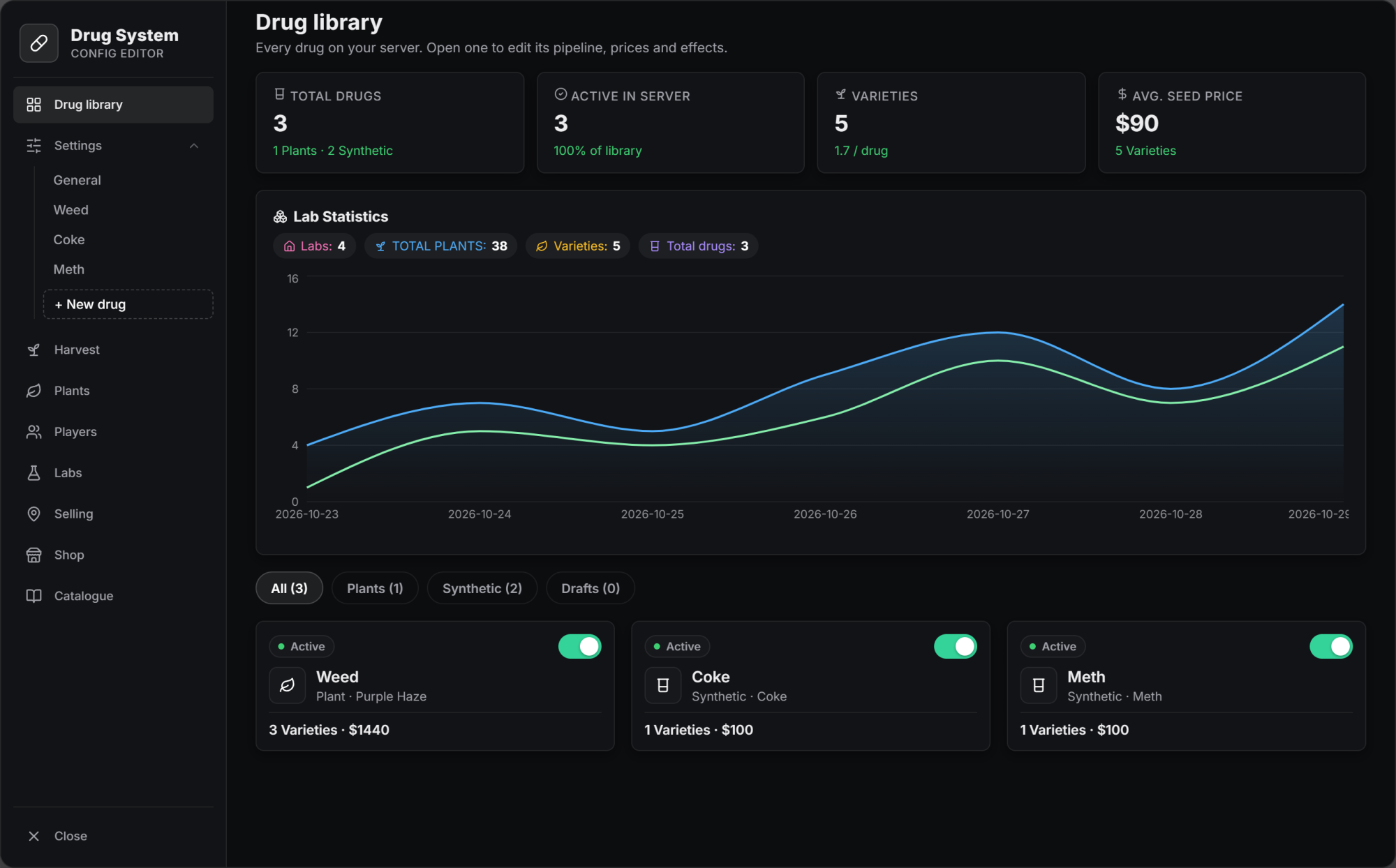Click the Plant · Purple Haze subtitle

[371, 696]
